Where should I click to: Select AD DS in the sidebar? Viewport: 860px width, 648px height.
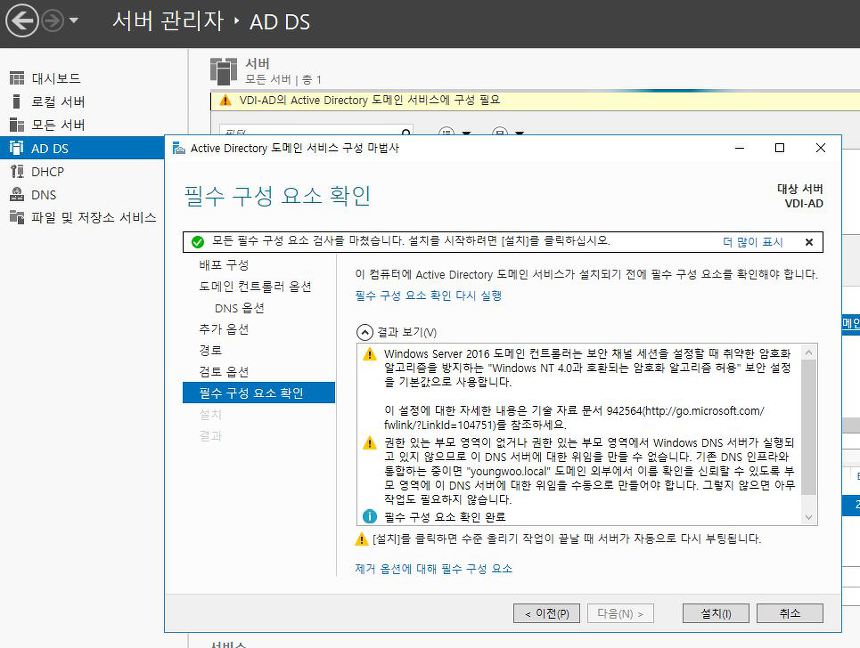tap(82, 148)
